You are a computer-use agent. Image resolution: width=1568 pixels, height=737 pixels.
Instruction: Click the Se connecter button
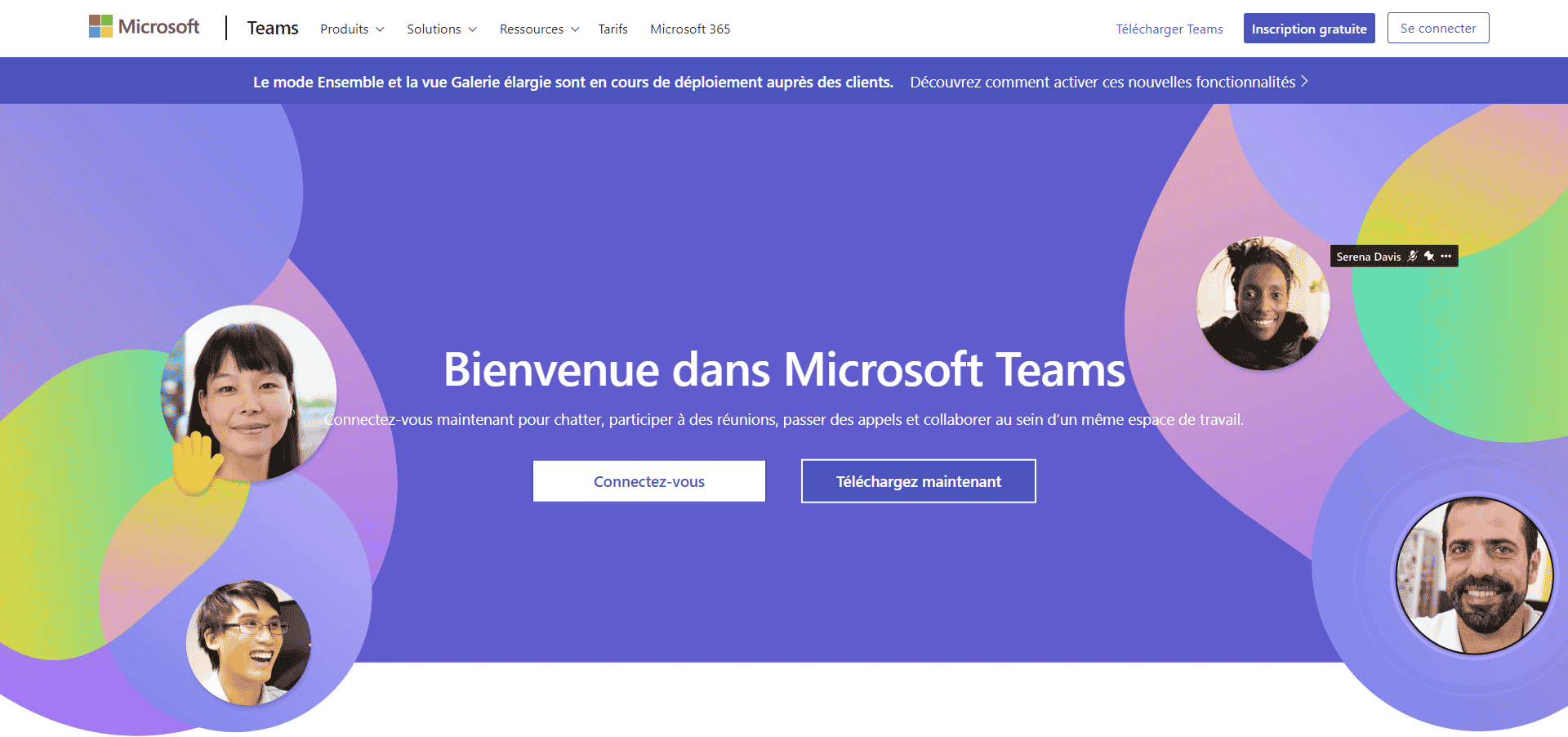click(x=1437, y=28)
